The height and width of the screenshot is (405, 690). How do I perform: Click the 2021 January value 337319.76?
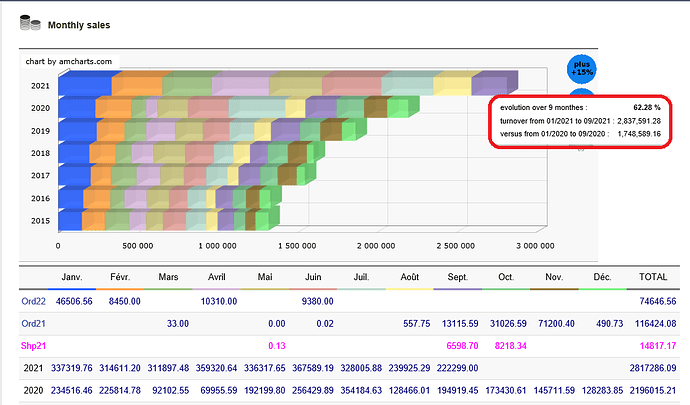[72, 368]
